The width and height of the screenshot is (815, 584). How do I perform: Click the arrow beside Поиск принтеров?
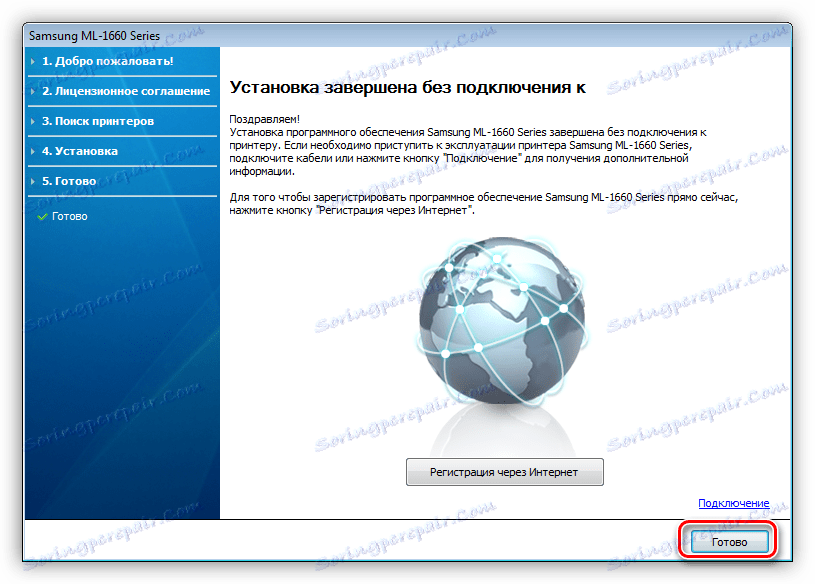pos(33,122)
